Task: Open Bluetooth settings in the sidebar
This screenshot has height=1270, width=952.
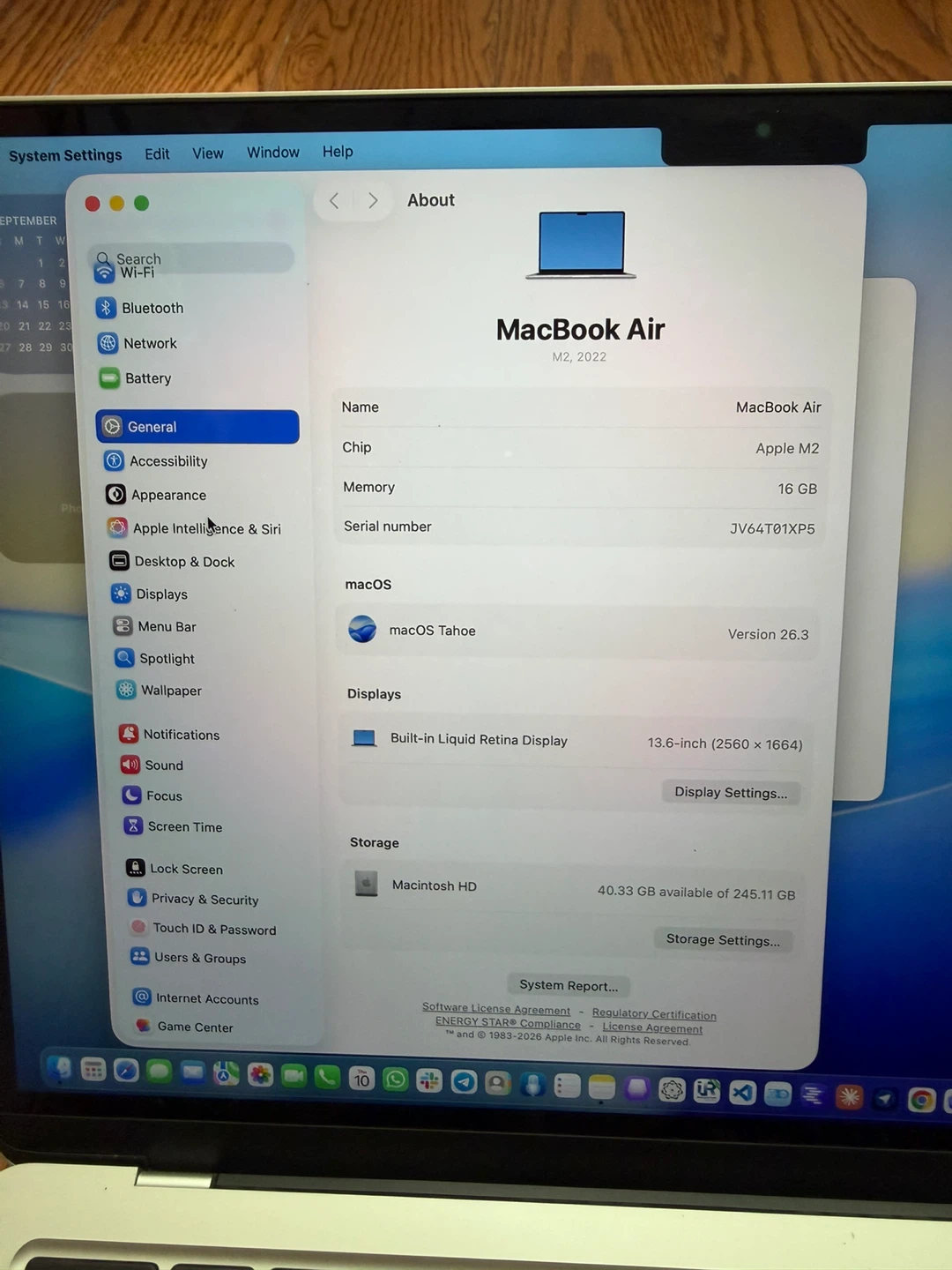Action: 141,308
